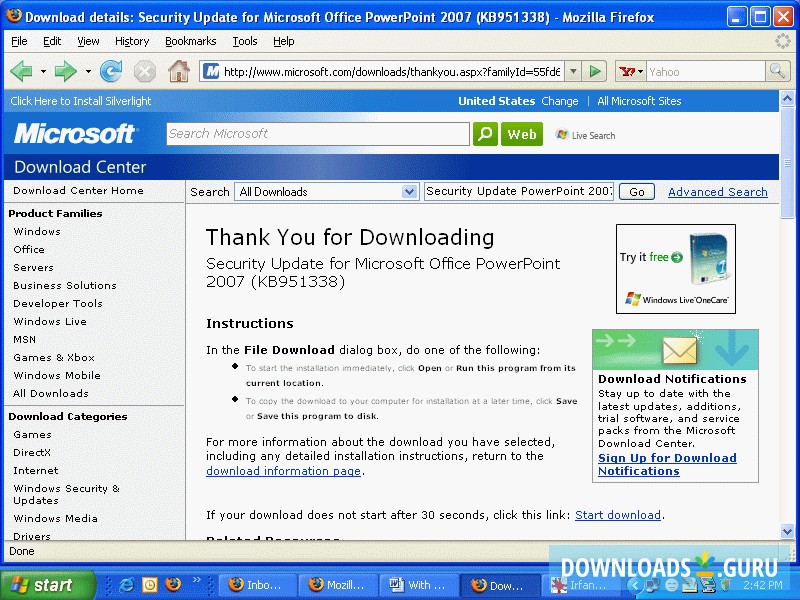Open the search engine selector dropdown
The width and height of the screenshot is (800, 600).
[x=640, y=71]
